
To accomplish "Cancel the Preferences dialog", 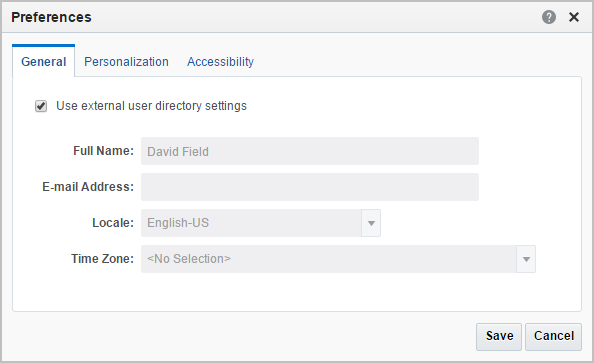I will 553,336.
